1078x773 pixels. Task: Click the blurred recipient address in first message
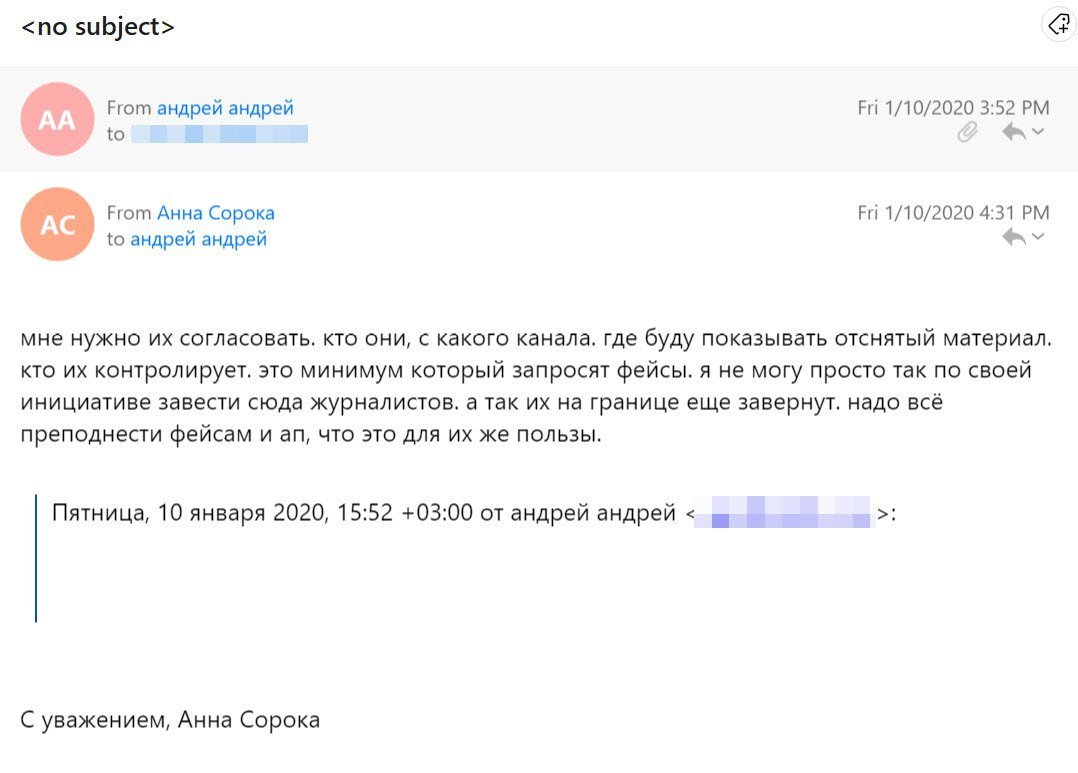pyautogui.click(x=219, y=134)
